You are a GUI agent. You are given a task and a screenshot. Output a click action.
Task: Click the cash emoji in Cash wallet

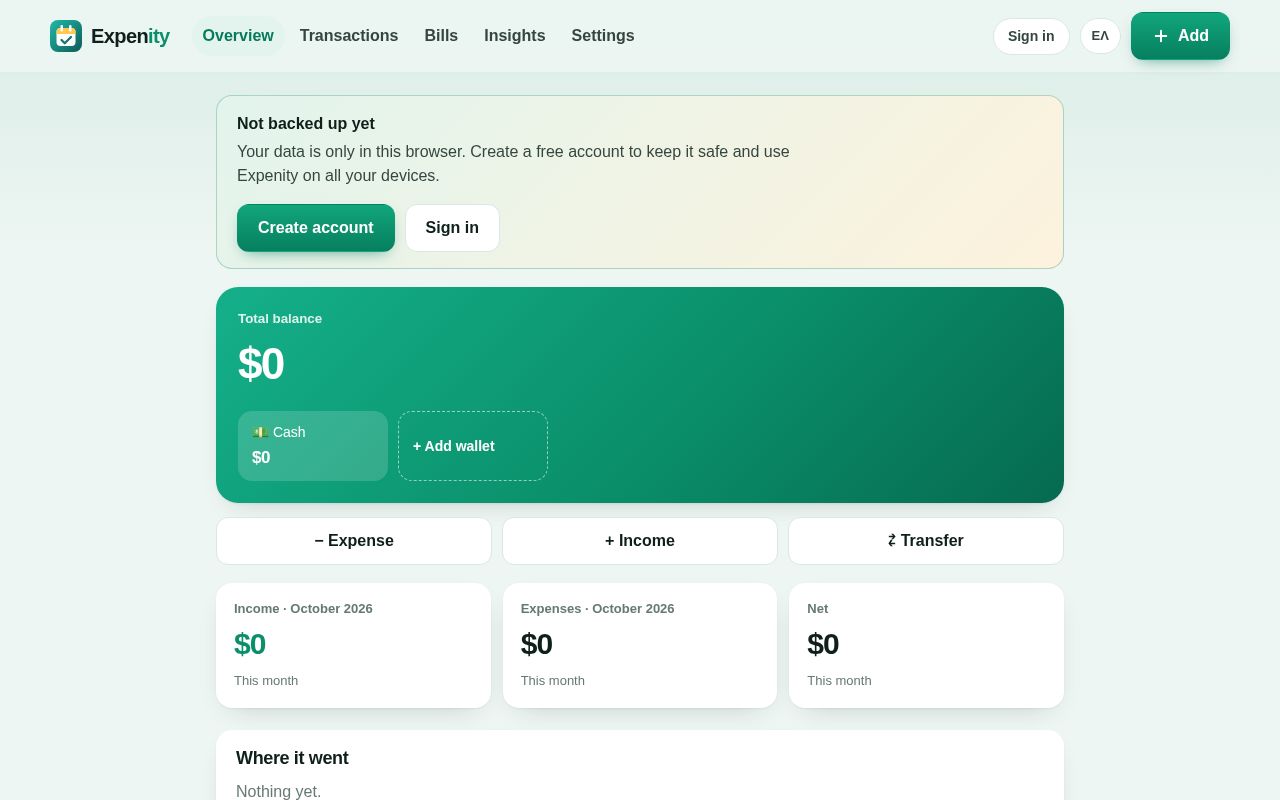260,432
